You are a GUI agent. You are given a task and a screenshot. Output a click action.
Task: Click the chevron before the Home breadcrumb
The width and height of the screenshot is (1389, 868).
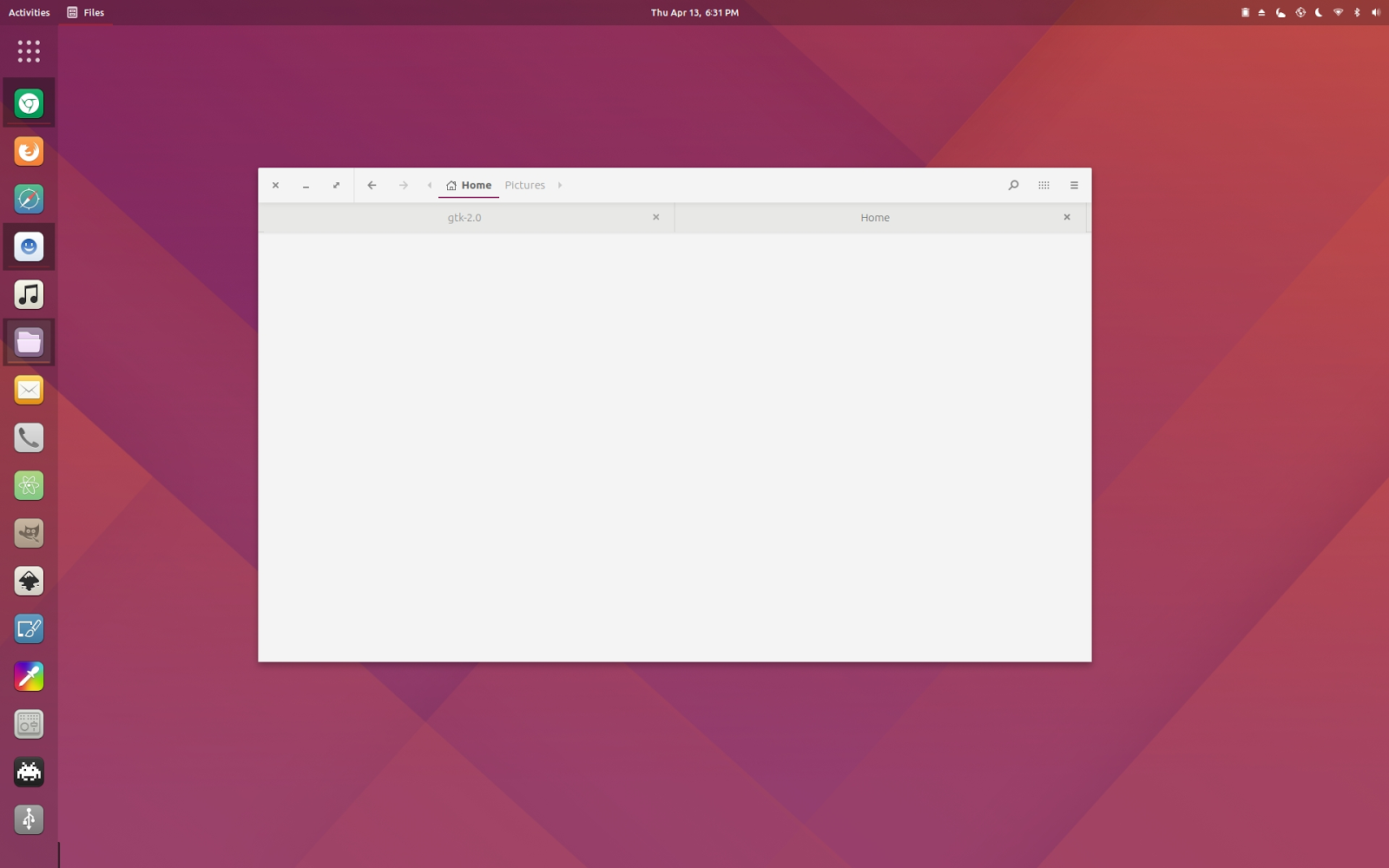[x=431, y=185]
